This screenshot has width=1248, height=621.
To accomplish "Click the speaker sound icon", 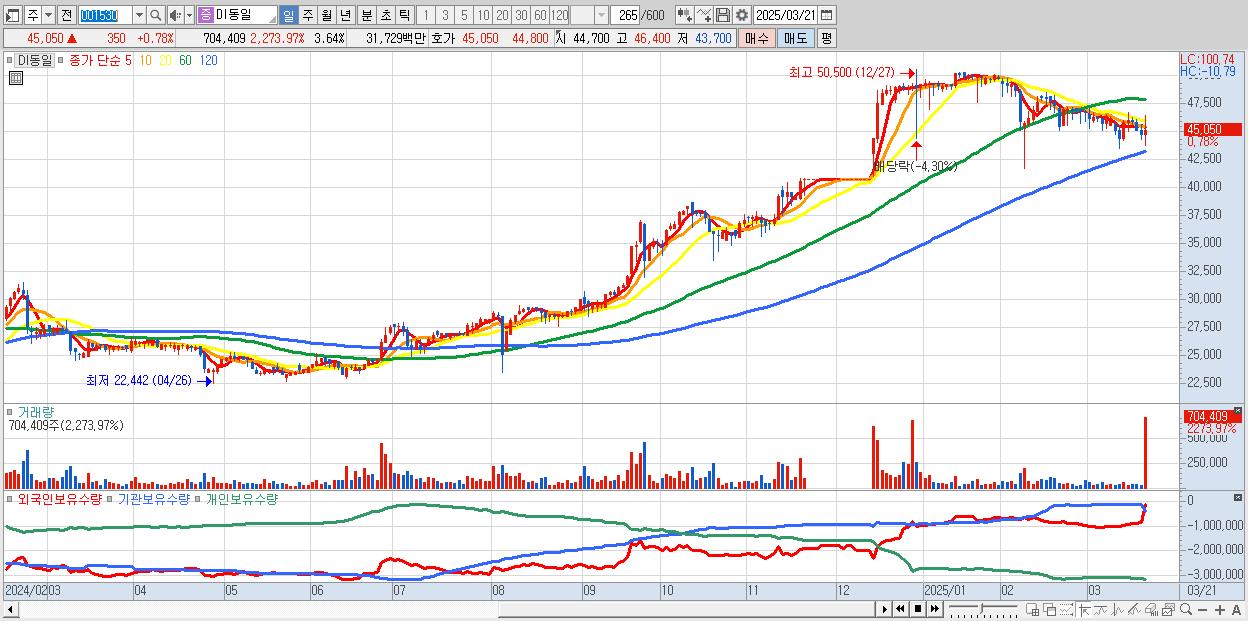I will 175,15.
